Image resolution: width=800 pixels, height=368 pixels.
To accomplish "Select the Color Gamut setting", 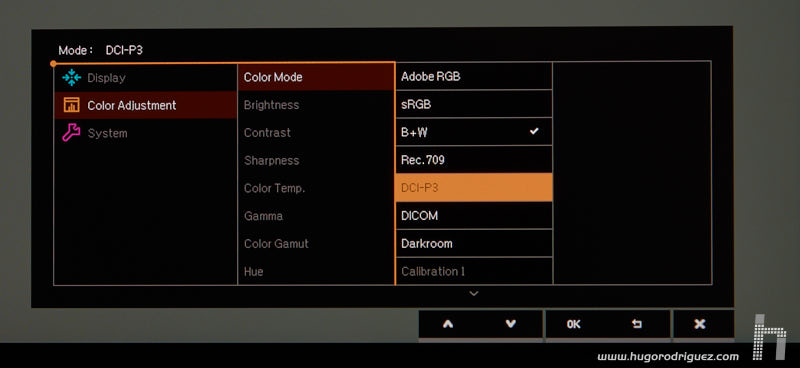I will 316,244.
